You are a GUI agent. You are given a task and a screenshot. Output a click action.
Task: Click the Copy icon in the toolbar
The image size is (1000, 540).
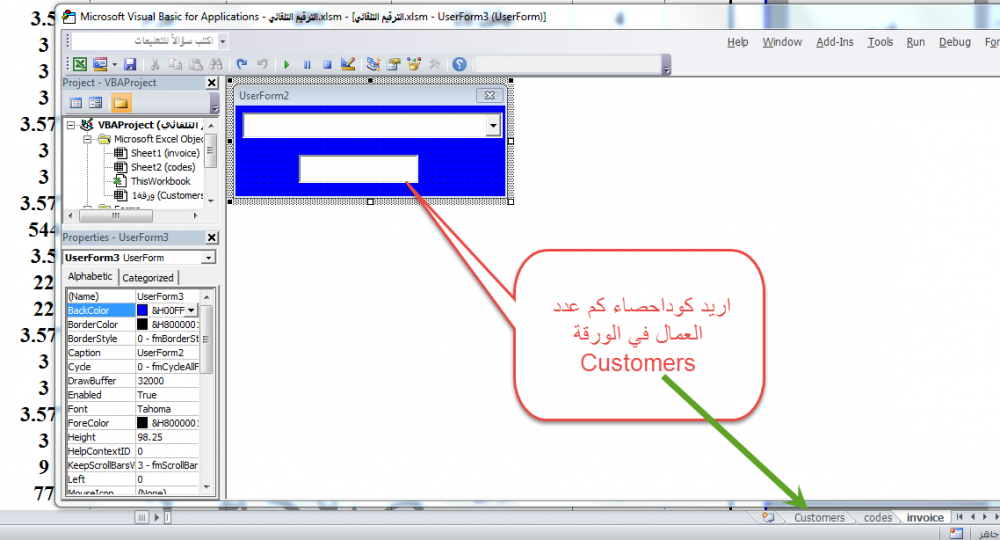pos(175,64)
